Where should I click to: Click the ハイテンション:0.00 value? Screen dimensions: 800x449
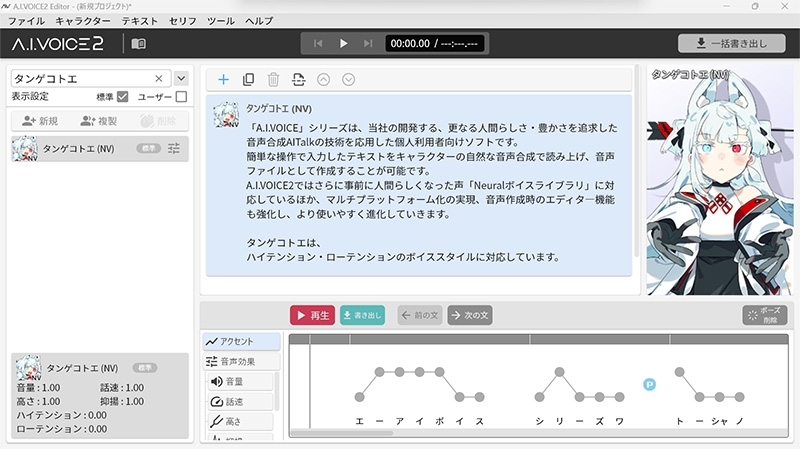tap(62, 415)
